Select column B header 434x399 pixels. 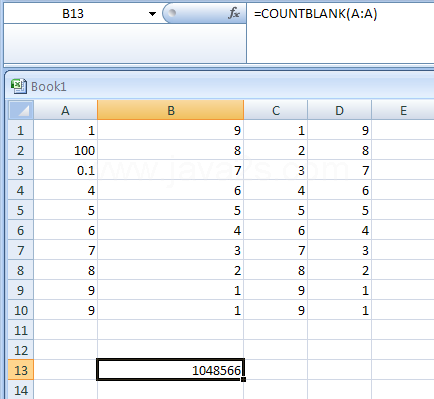pos(171,110)
